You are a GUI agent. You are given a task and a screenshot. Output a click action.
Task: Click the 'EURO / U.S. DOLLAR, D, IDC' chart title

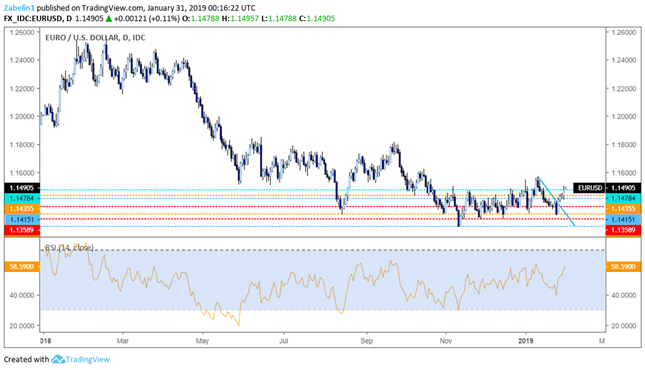pyautogui.click(x=95, y=37)
